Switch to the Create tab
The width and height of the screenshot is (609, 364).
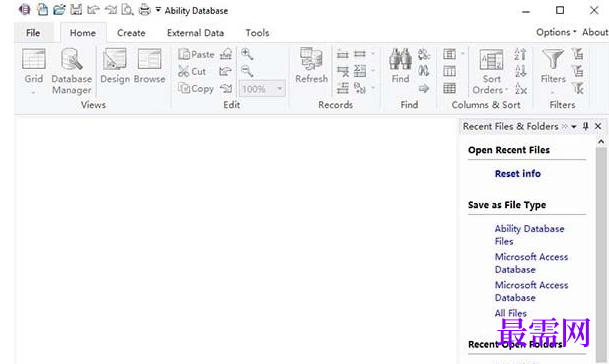(x=131, y=33)
